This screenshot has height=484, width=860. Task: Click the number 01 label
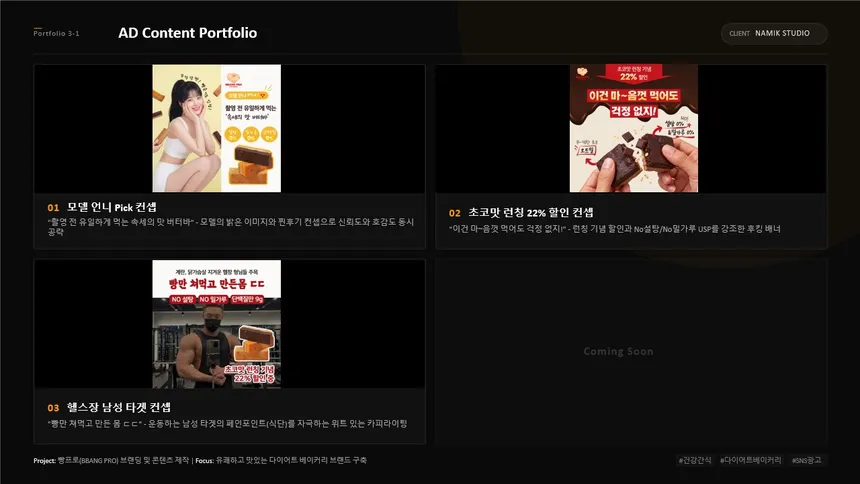click(x=53, y=207)
